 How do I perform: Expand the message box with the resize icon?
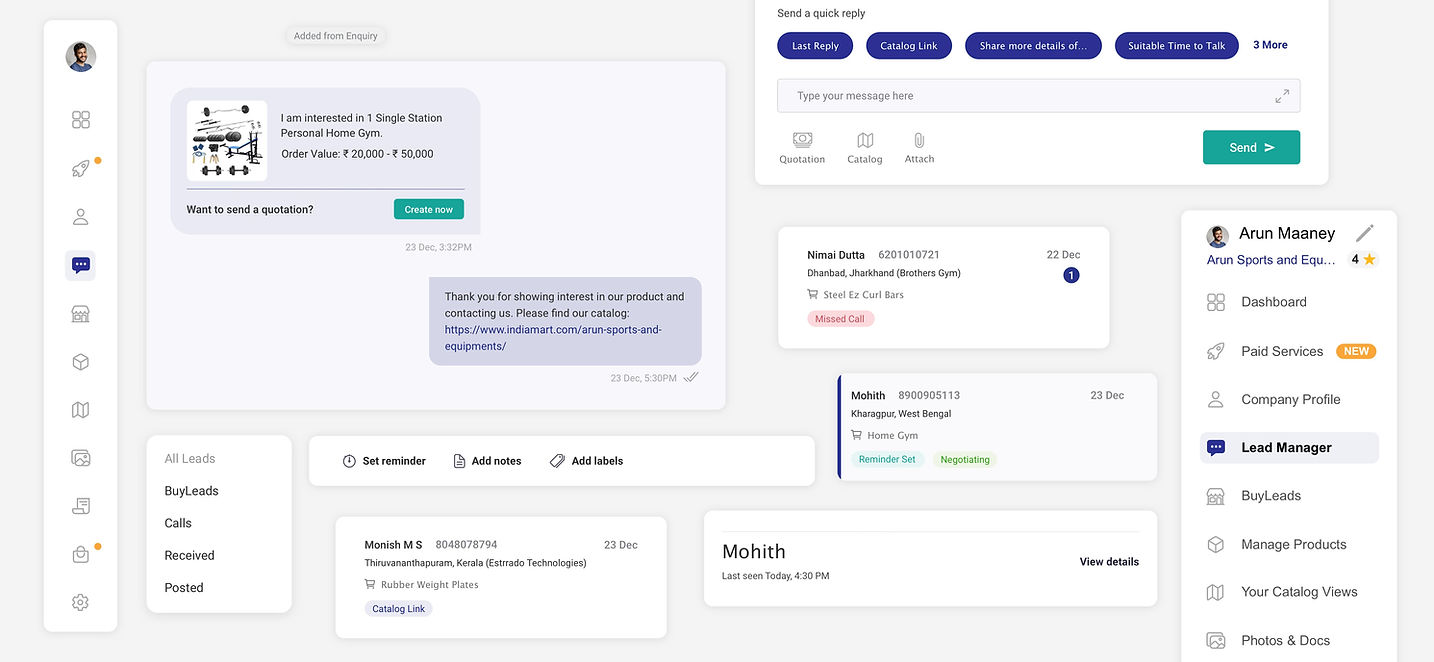pyautogui.click(x=1282, y=96)
